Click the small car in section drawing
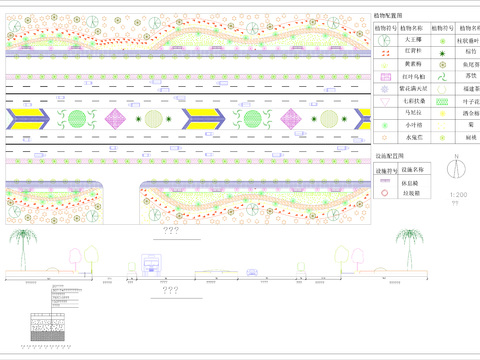The height and width of the screenshot is (360, 480). [x=252, y=272]
